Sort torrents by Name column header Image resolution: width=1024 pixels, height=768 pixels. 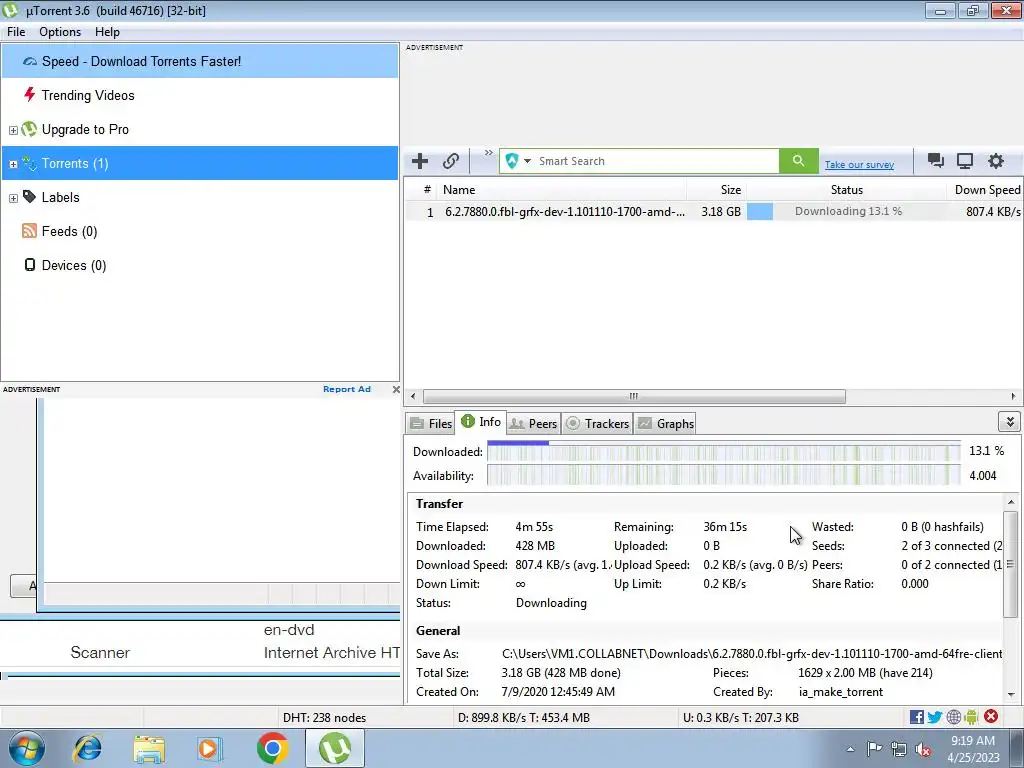point(562,190)
